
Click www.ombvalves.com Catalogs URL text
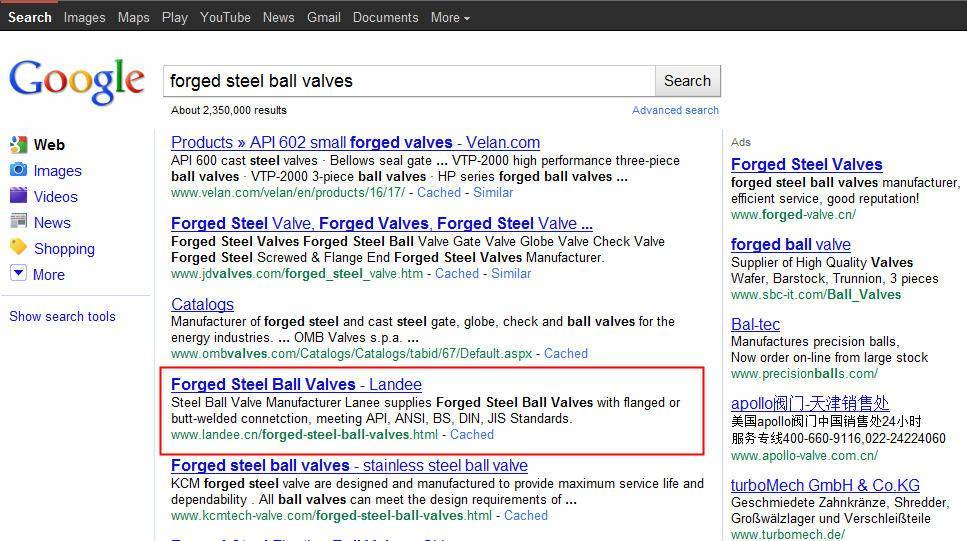tap(352, 353)
